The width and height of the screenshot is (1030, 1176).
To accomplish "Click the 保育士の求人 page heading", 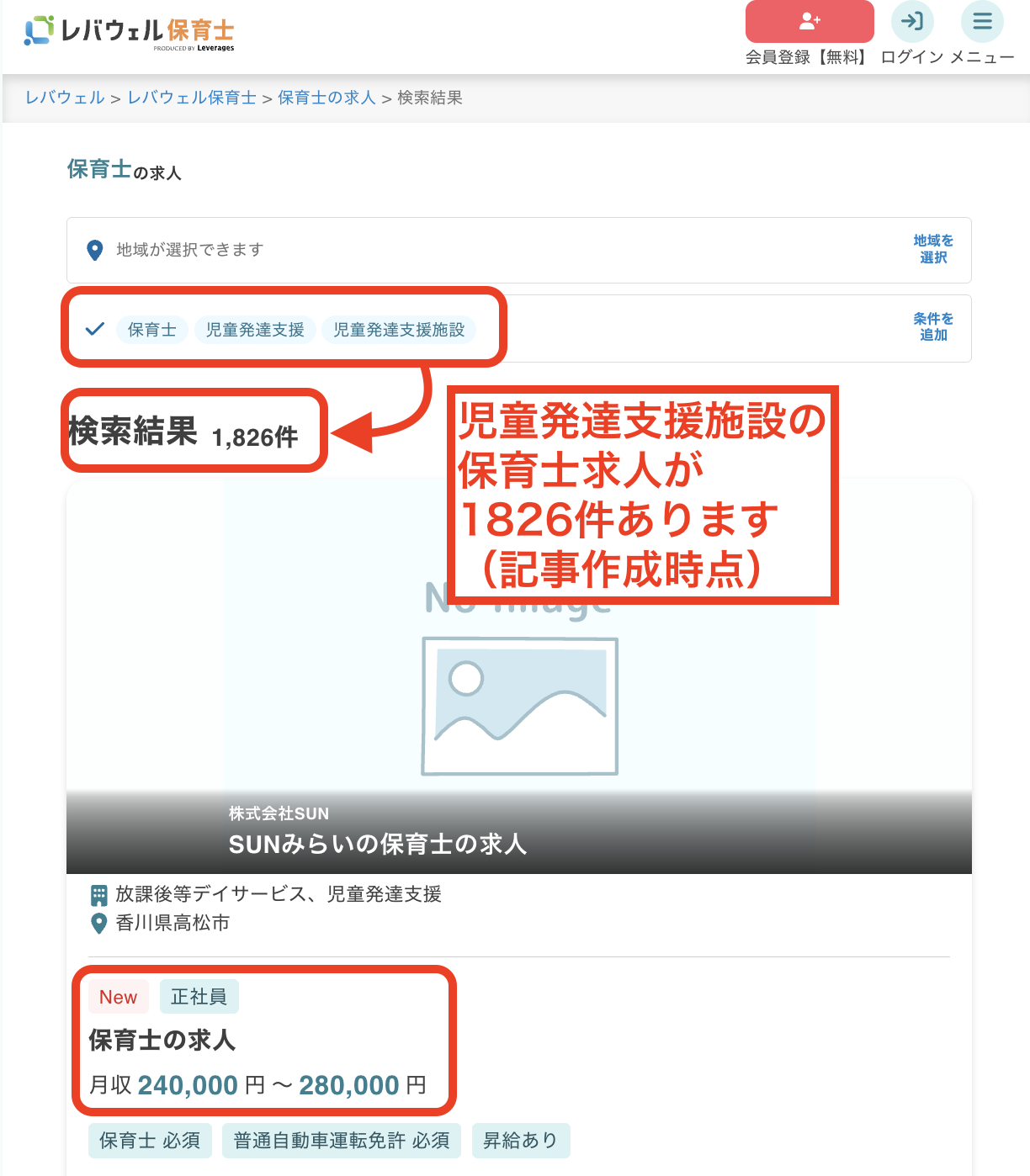I will click(125, 170).
